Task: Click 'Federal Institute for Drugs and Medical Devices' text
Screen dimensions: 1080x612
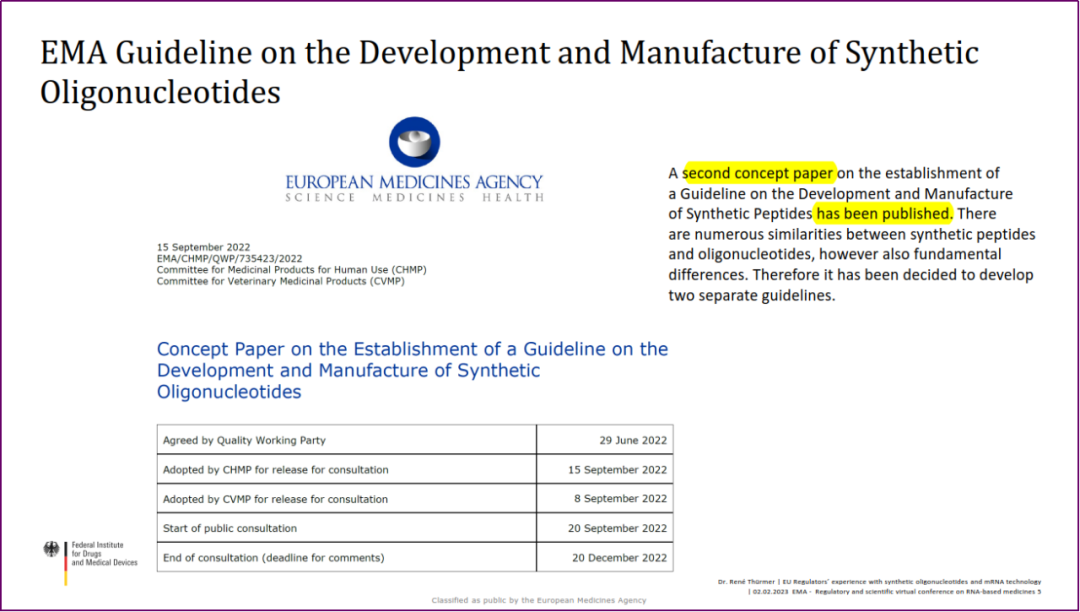Action: 104,553
